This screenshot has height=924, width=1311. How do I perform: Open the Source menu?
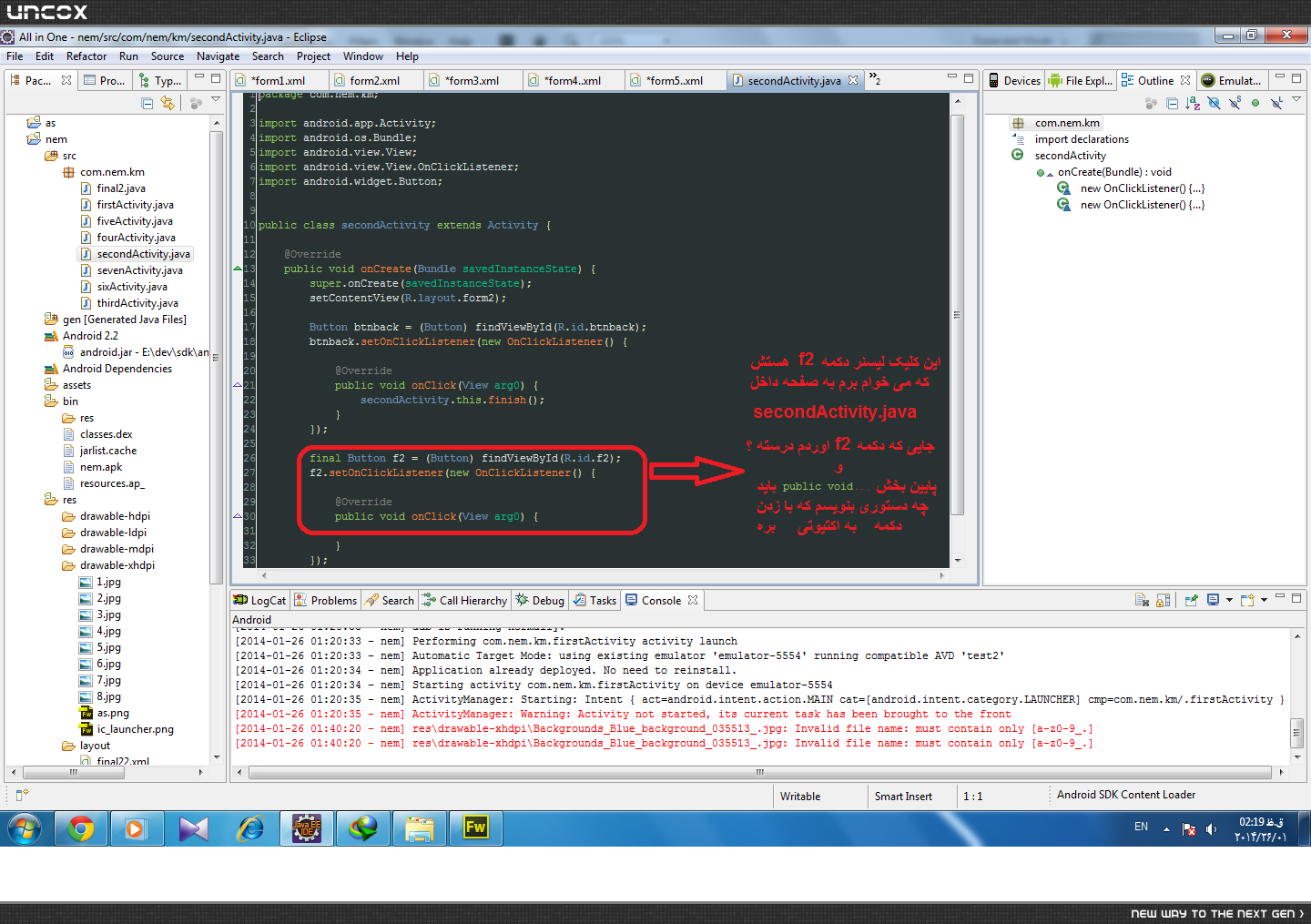pos(168,56)
